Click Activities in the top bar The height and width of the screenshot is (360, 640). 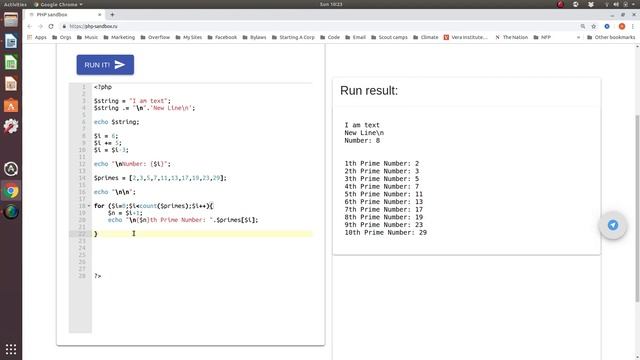[15, 4]
